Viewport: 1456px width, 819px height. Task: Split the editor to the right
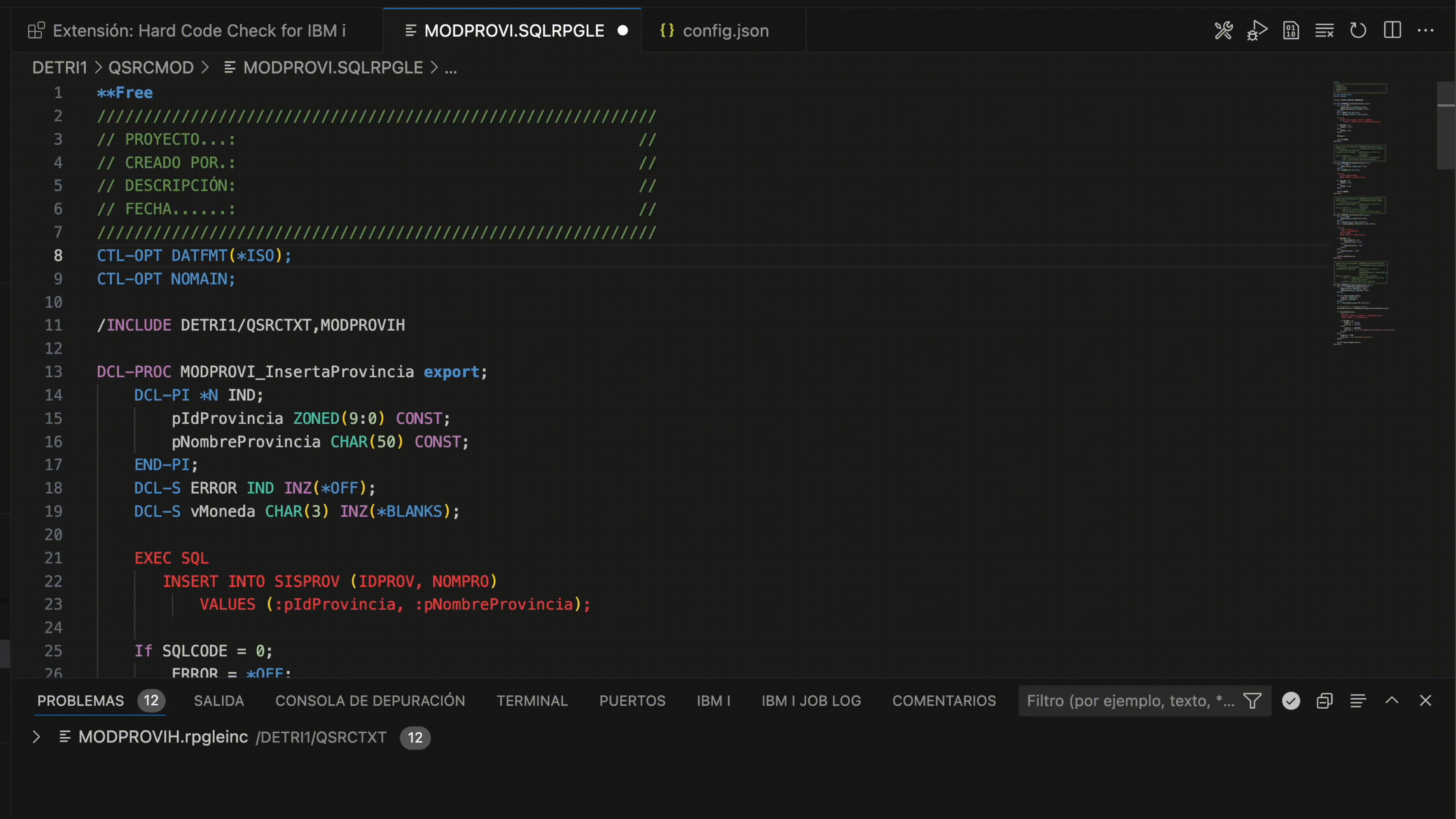(x=1392, y=30)
